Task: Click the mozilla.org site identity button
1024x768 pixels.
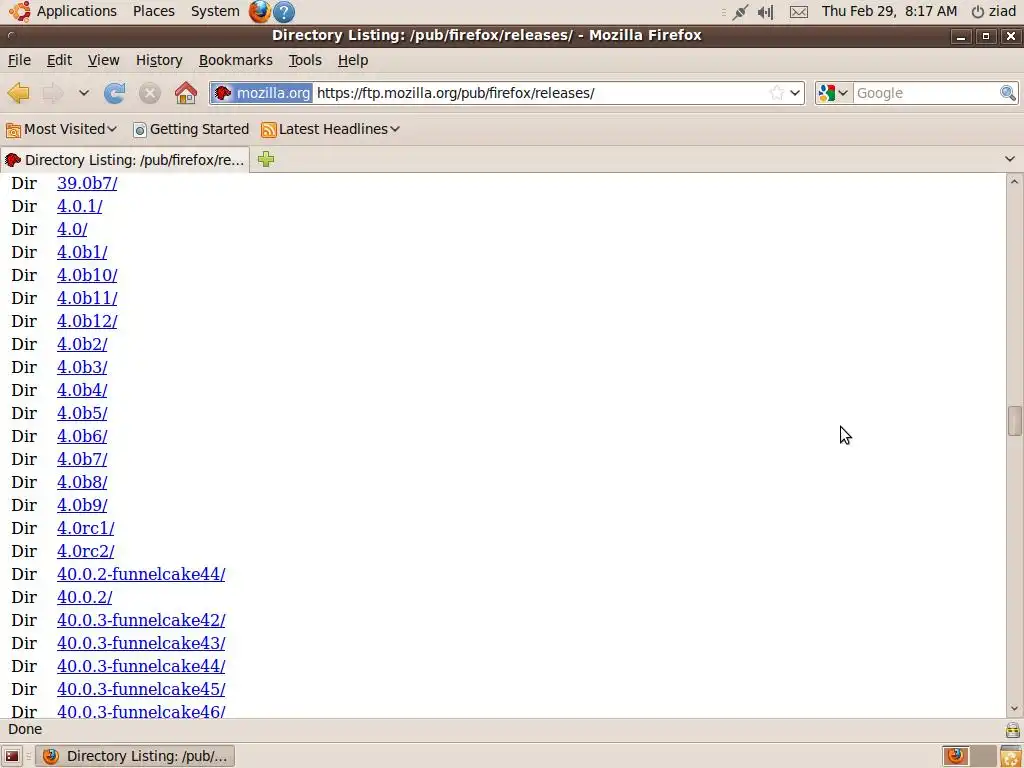Action: point(262,93)
